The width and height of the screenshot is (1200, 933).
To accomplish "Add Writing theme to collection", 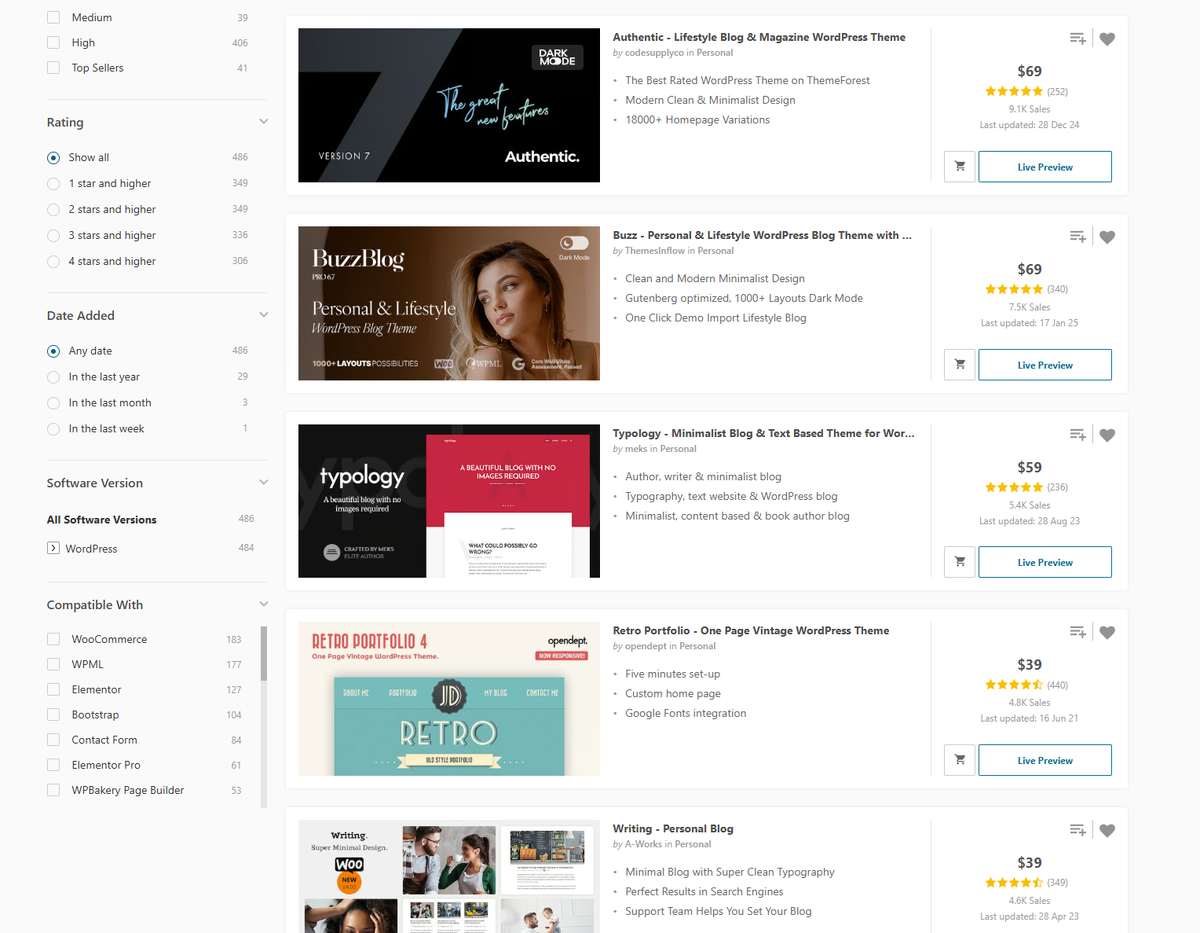I will pyautogui.click(x=1077, y=830).
